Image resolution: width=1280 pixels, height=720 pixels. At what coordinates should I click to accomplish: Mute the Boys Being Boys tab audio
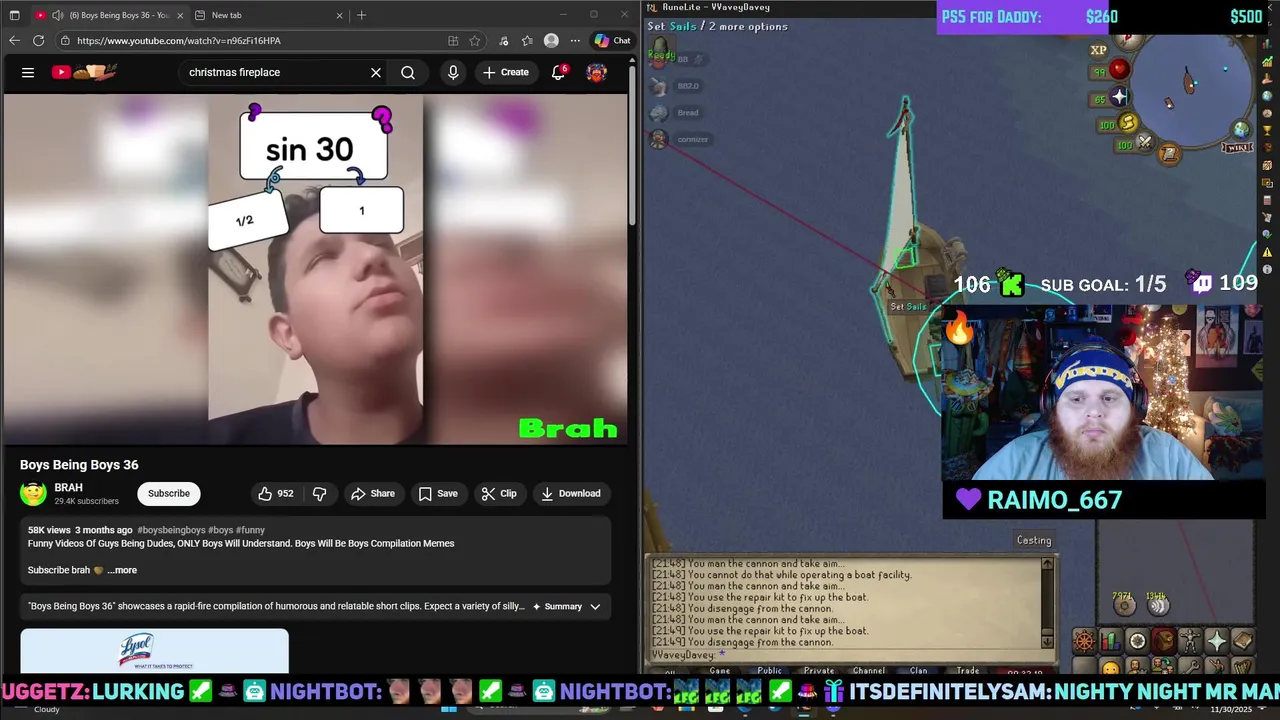click(x=58, y=15)
